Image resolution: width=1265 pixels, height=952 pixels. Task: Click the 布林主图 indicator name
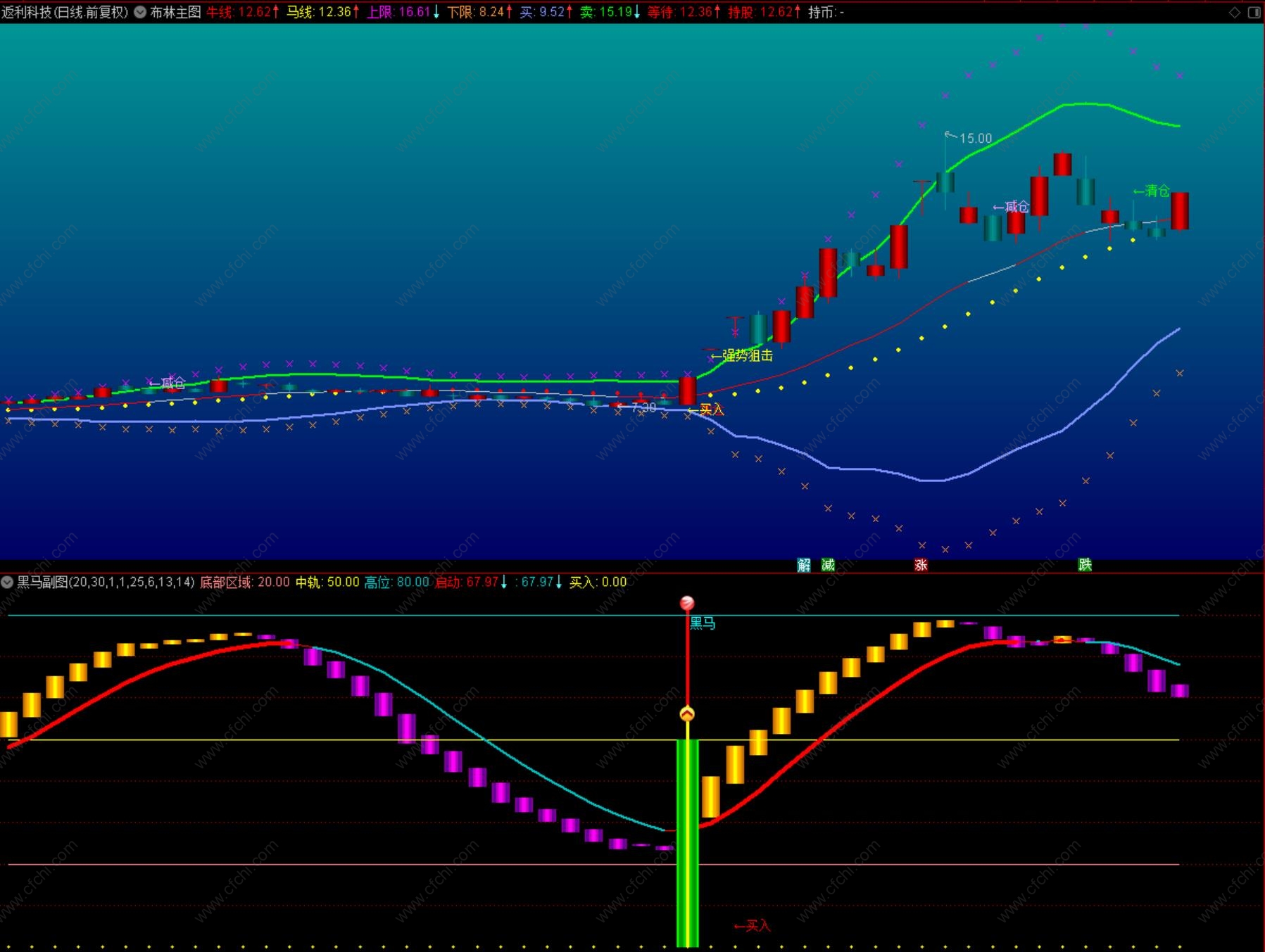(x=175, y=12)
